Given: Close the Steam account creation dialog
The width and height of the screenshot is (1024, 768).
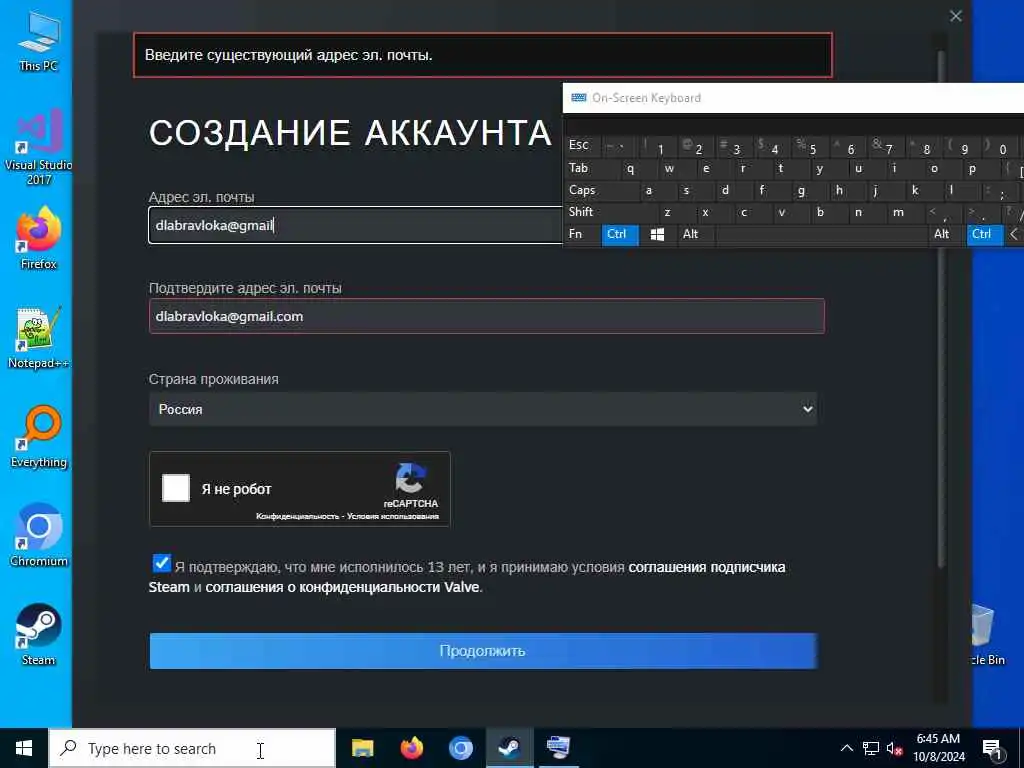Looking at the screenshot, I should tap(955, 16).
